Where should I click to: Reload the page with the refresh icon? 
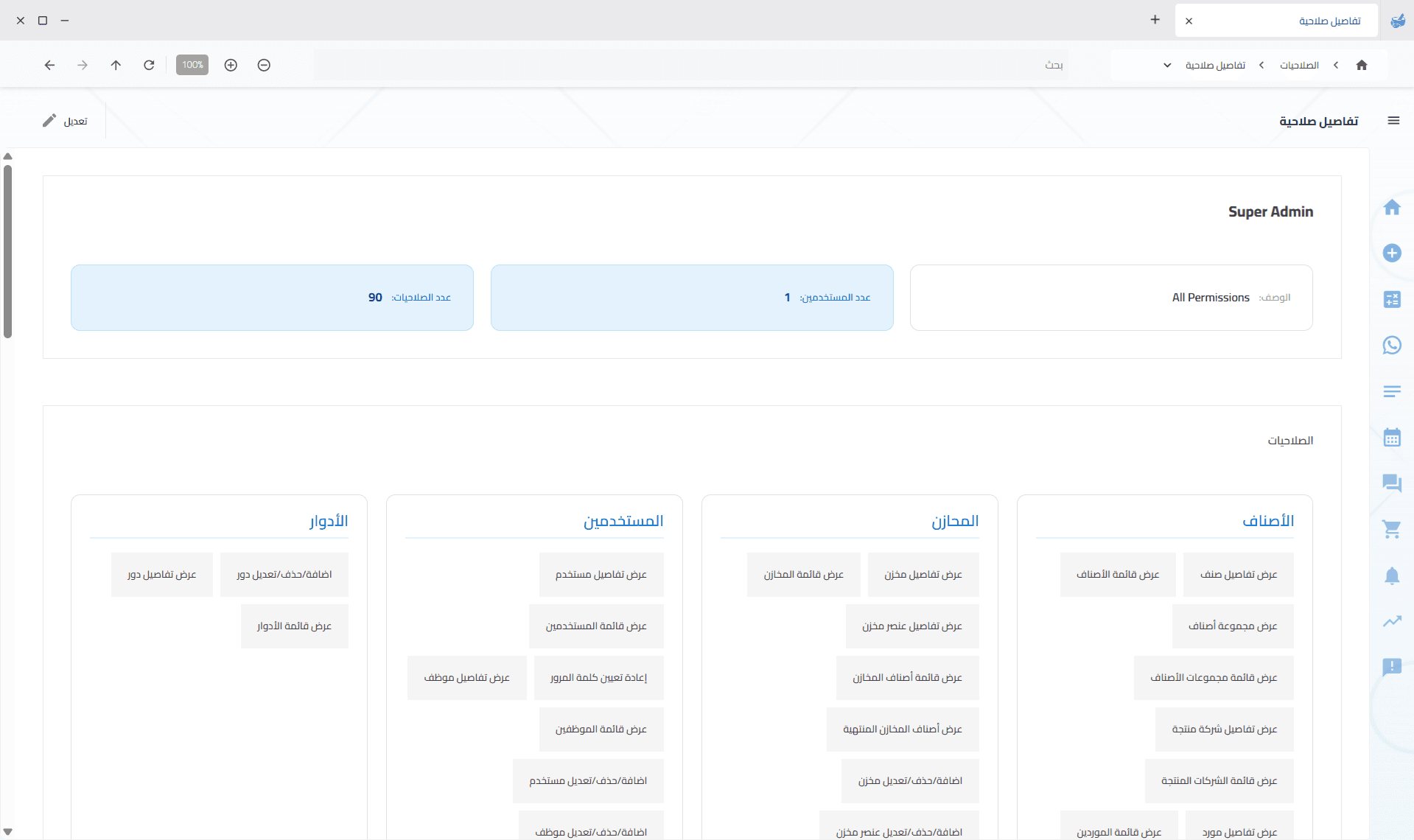coord(149,65)
